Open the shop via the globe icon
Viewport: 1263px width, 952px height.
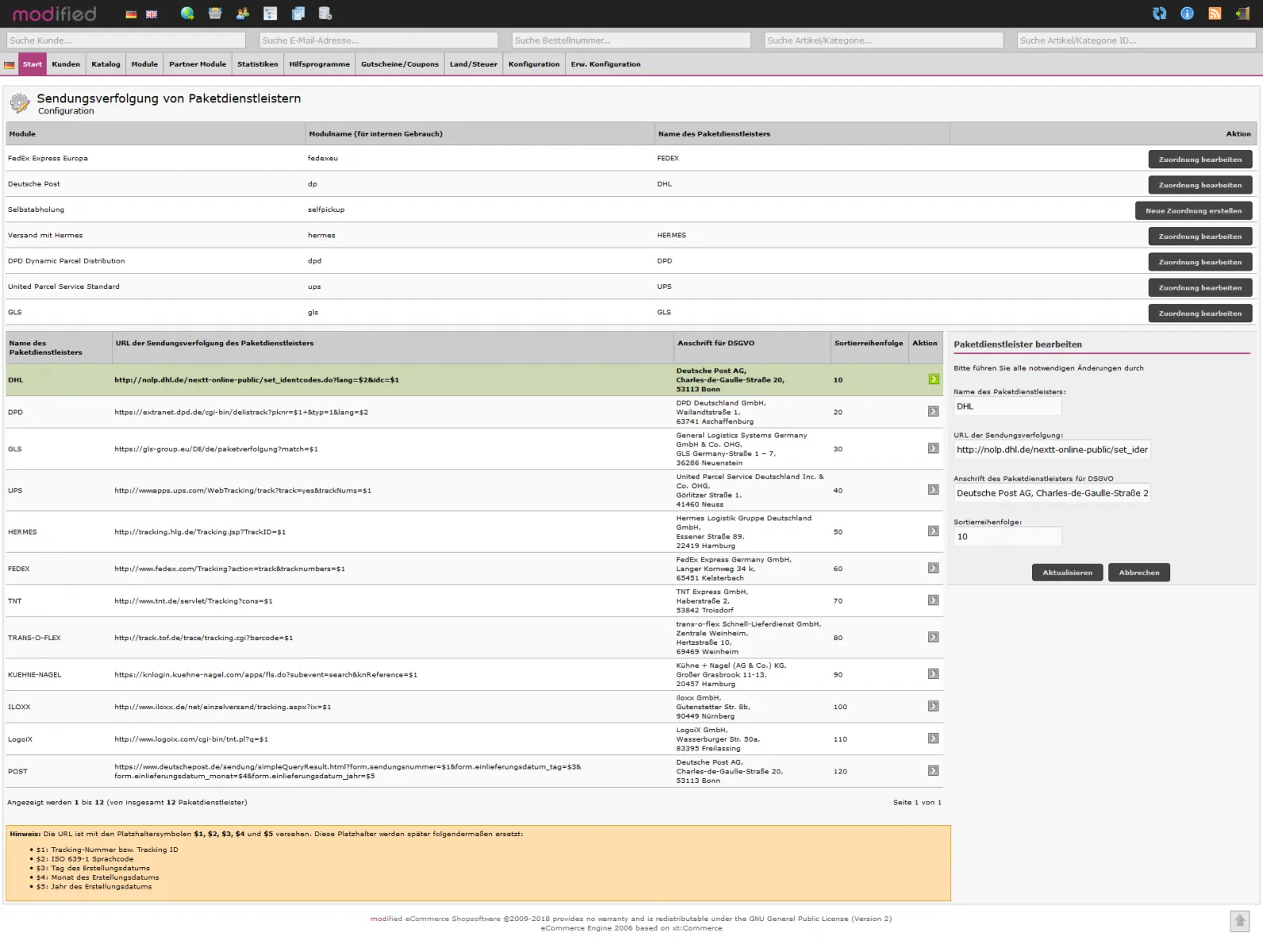(x=187, y=13)
